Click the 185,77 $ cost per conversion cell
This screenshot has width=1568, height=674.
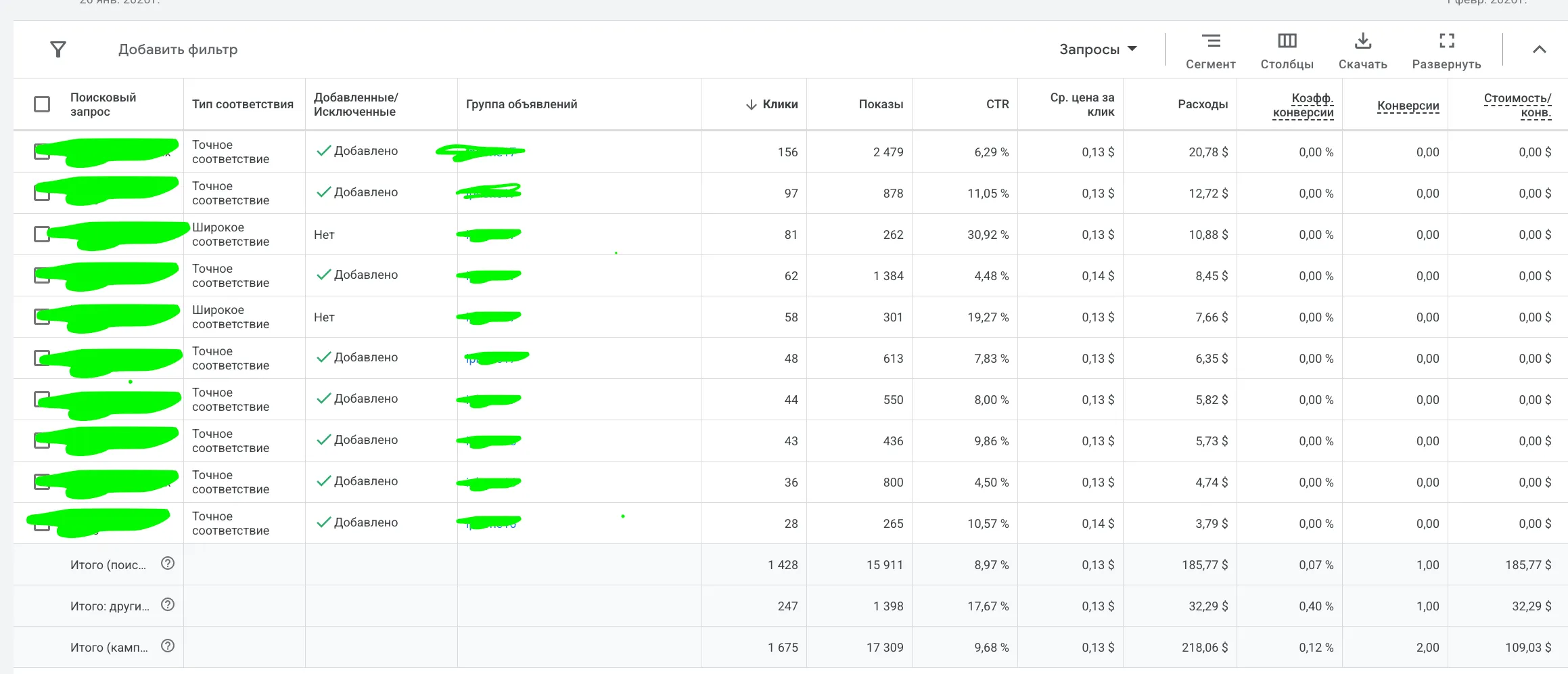(x=1528, y=565)
